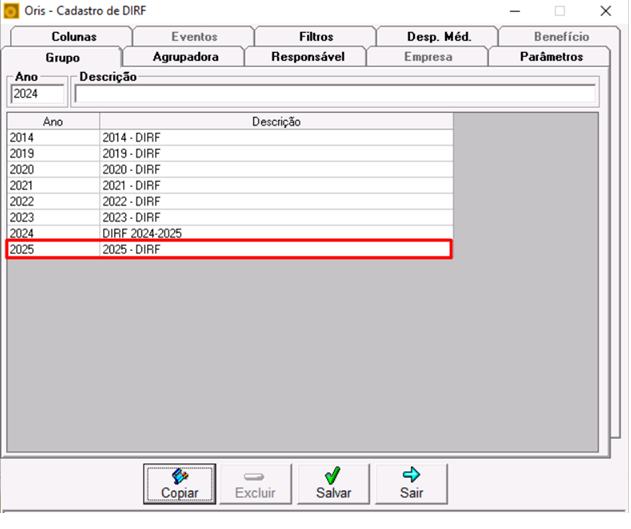
Task: Open the Colunas tab
Action: click(72, 37)
